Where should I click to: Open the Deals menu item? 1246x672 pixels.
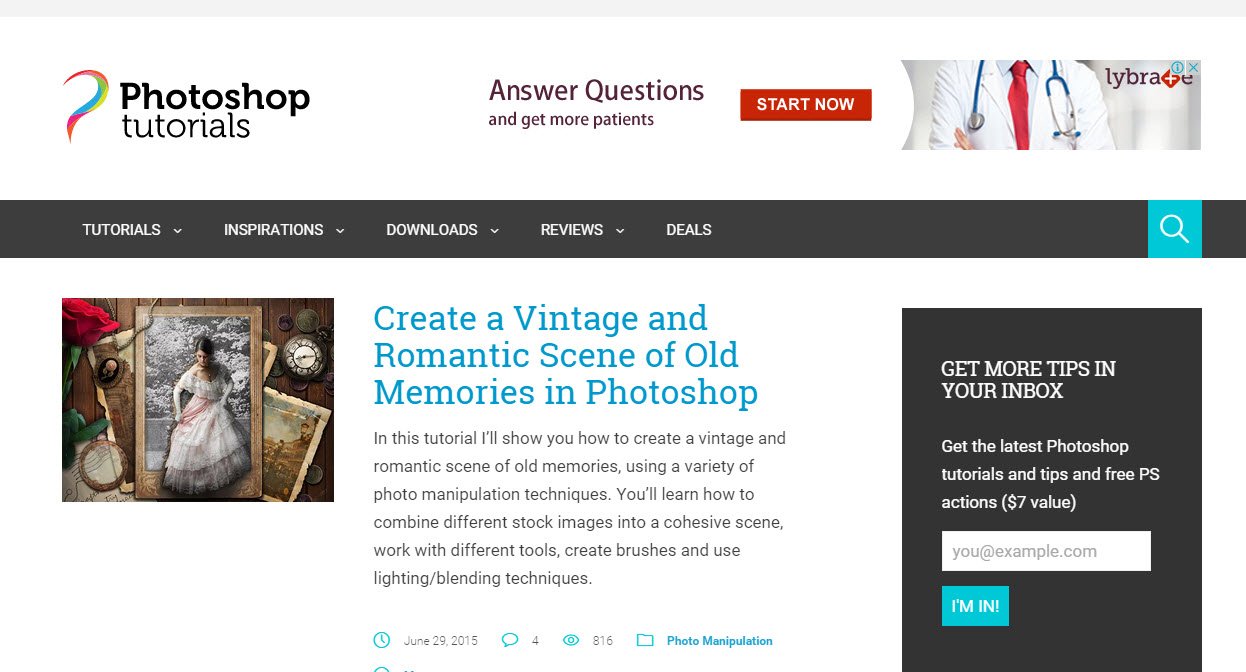point(689,230)
